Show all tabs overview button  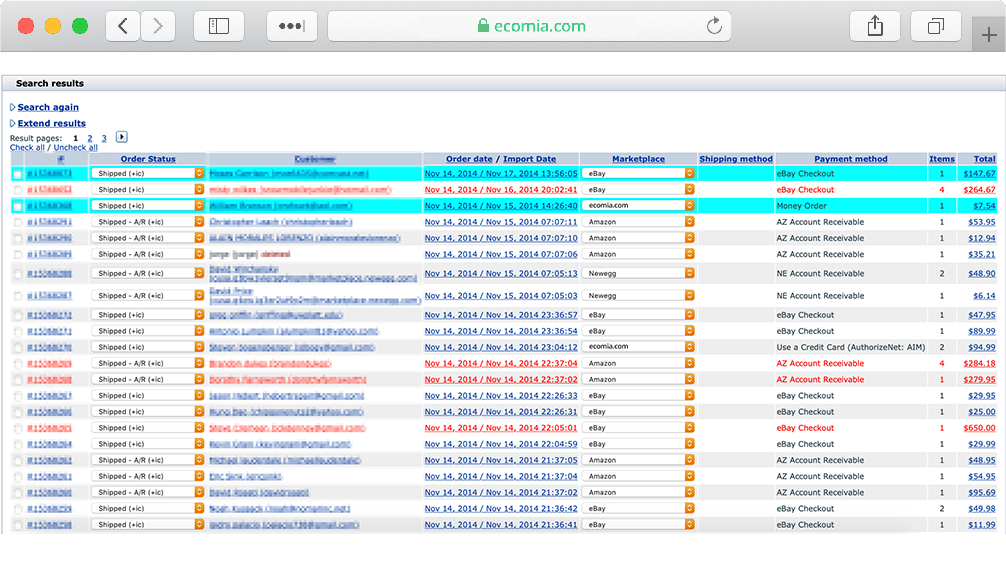click(936, 27)
